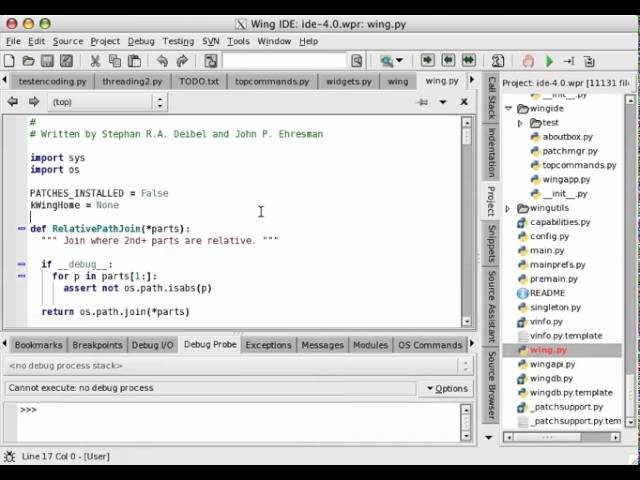640x480 pixels.
Task: Open the Options dropdown in Debug Probe
Action: coord(447,389)
